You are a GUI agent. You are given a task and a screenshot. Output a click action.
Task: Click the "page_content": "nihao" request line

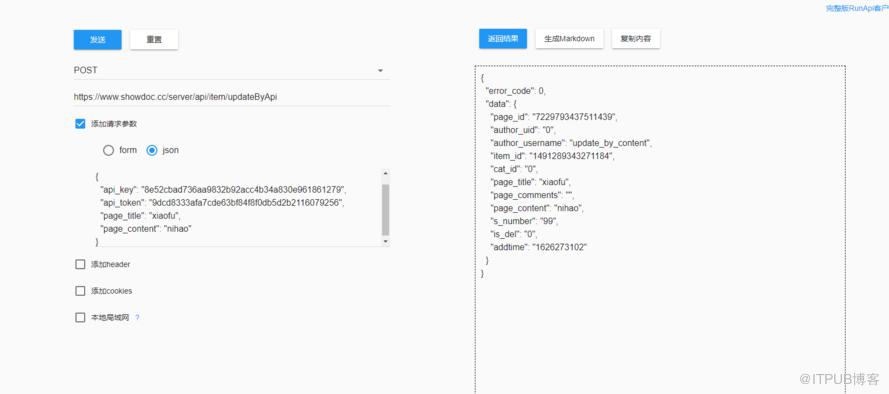point(146,228)
